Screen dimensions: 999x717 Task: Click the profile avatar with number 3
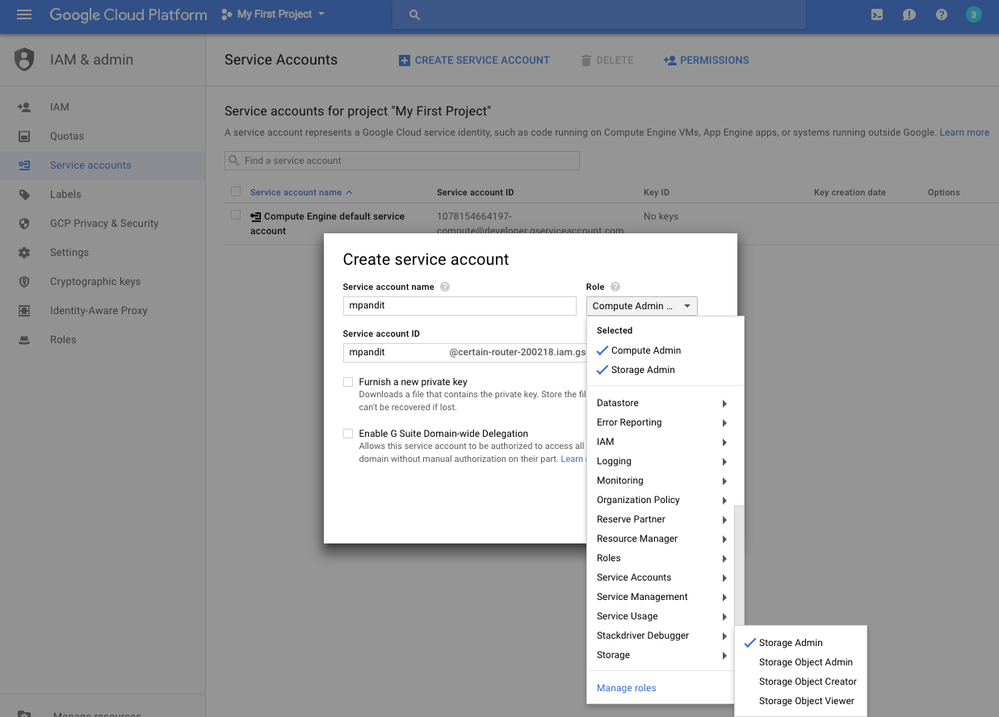coord(972,14)
